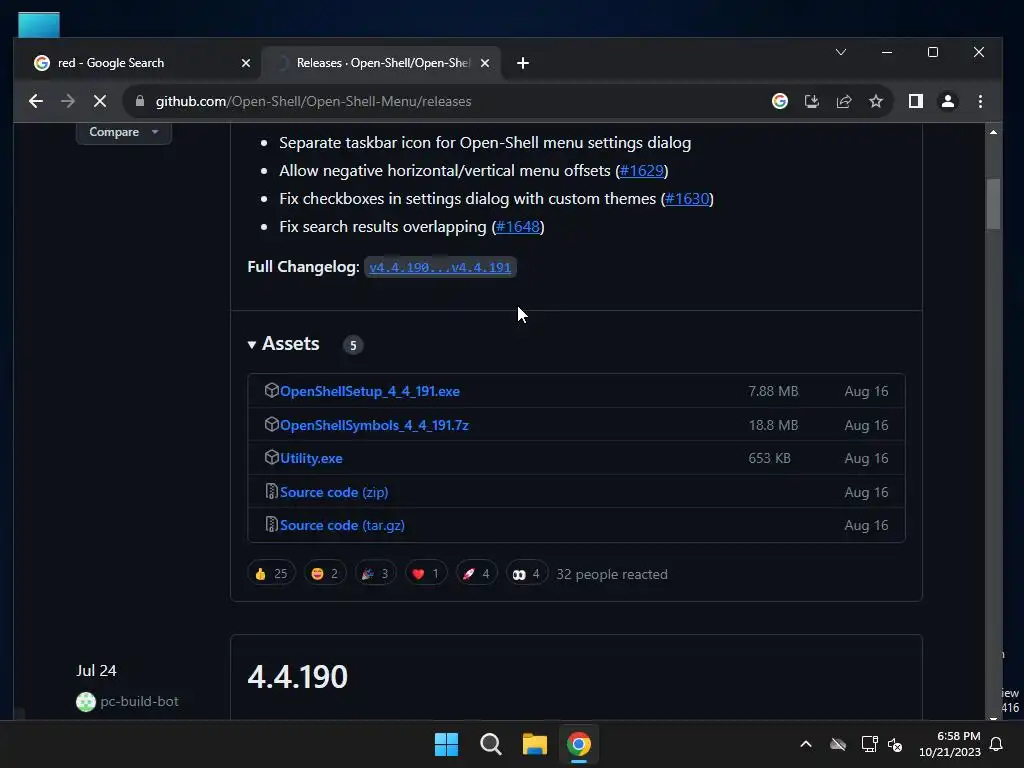Click pc-build-bot avatar
Image resolution: width=1024 pixels, height=768 pixels.
[x=86, y=701]
